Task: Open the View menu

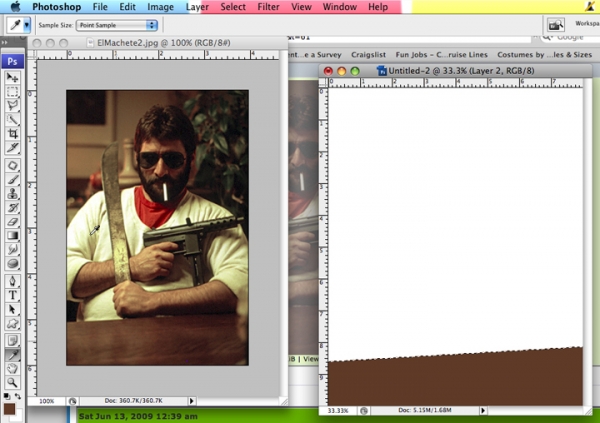Action: coord(301,7)
